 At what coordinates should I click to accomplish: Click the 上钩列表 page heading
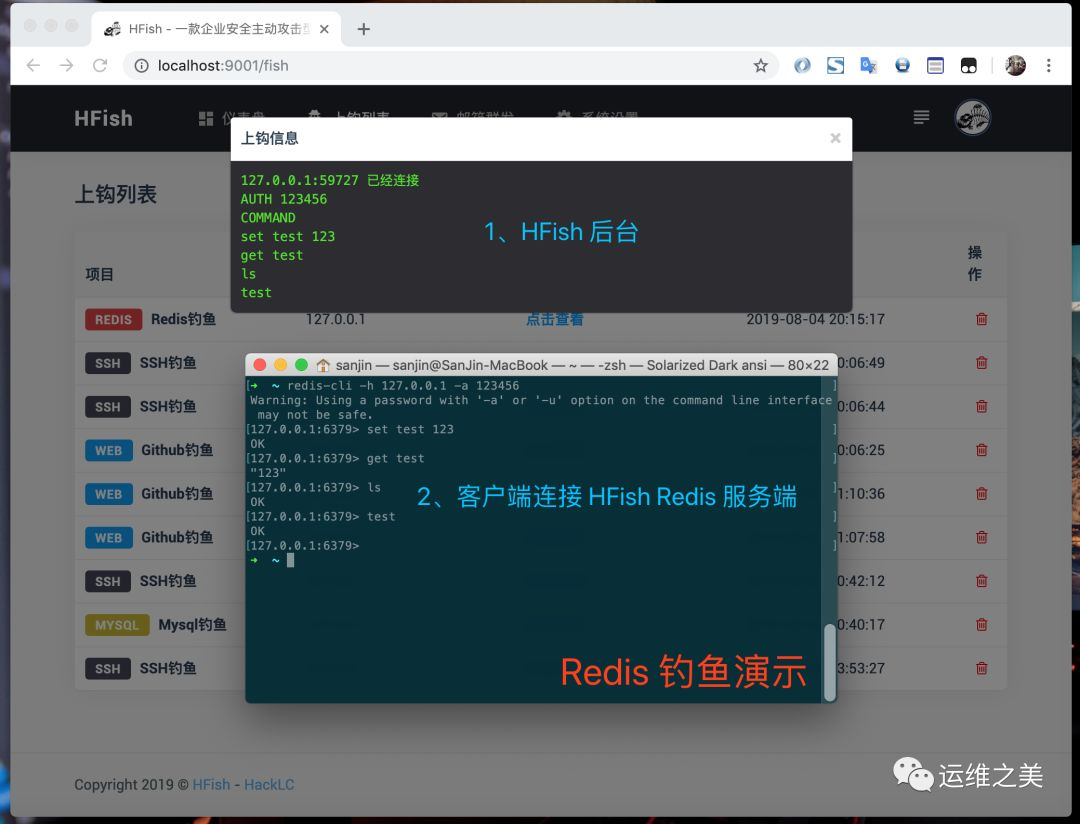coord(116,194)
